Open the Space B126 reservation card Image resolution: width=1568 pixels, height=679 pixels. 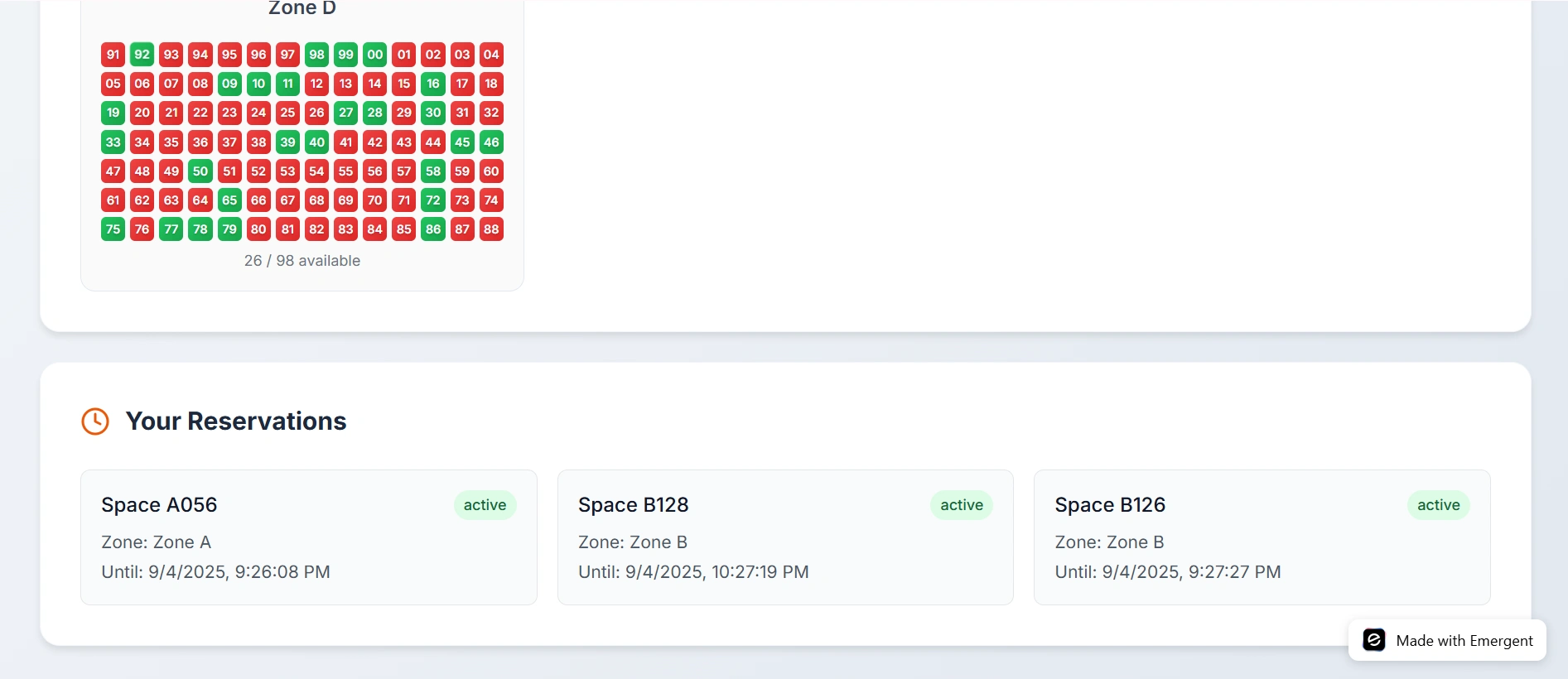pyautogui.click(x=1262, y=537)
